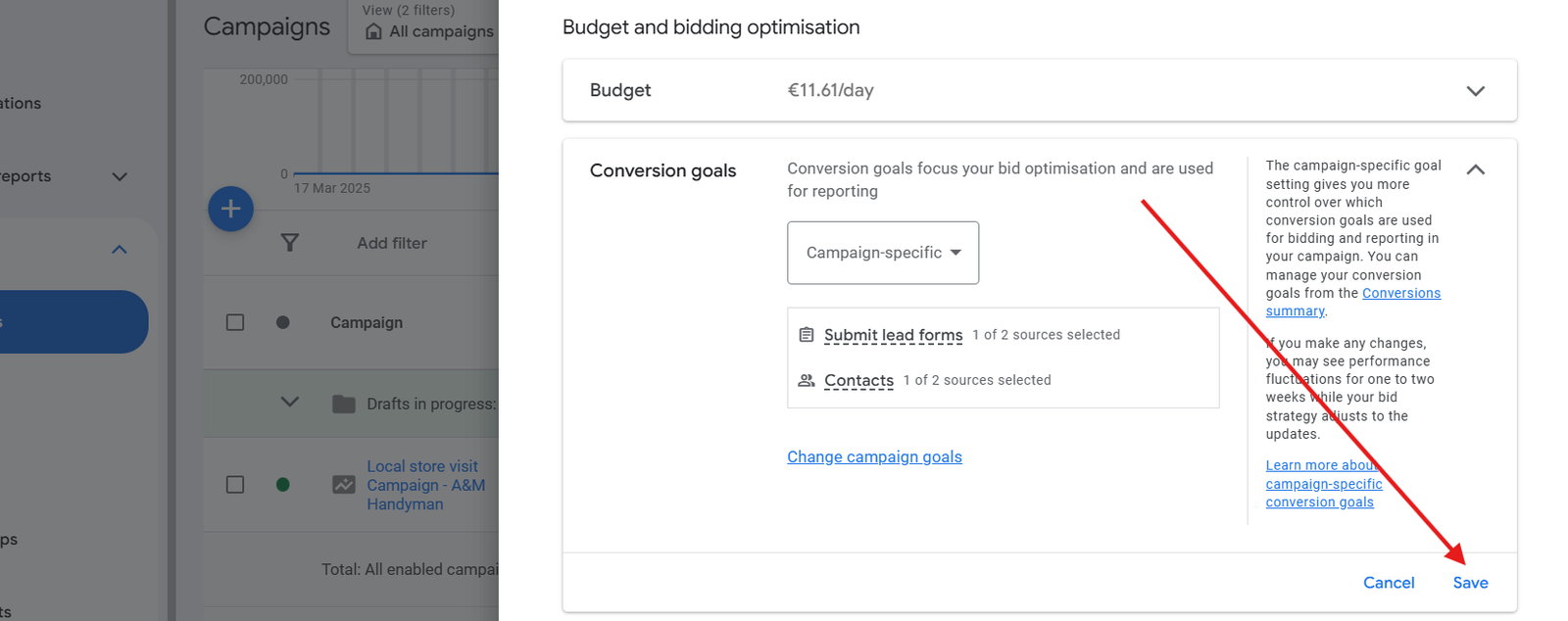The height and width of the screenshot is (621, 1568).
Task: Open the Campaign-specific dropdown
Action: (x=883, y=253)
